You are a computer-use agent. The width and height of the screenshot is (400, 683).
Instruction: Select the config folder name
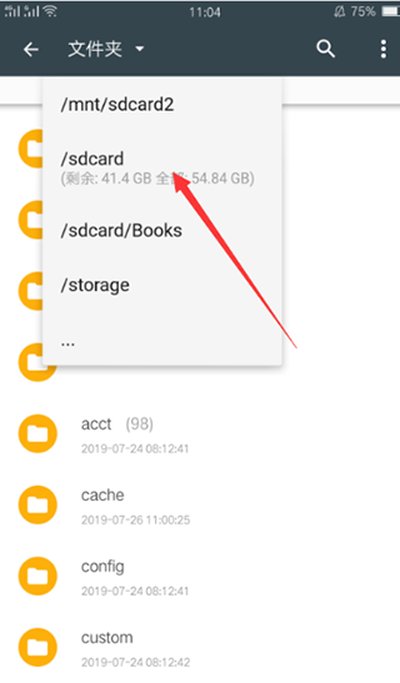tap(102, 567)
